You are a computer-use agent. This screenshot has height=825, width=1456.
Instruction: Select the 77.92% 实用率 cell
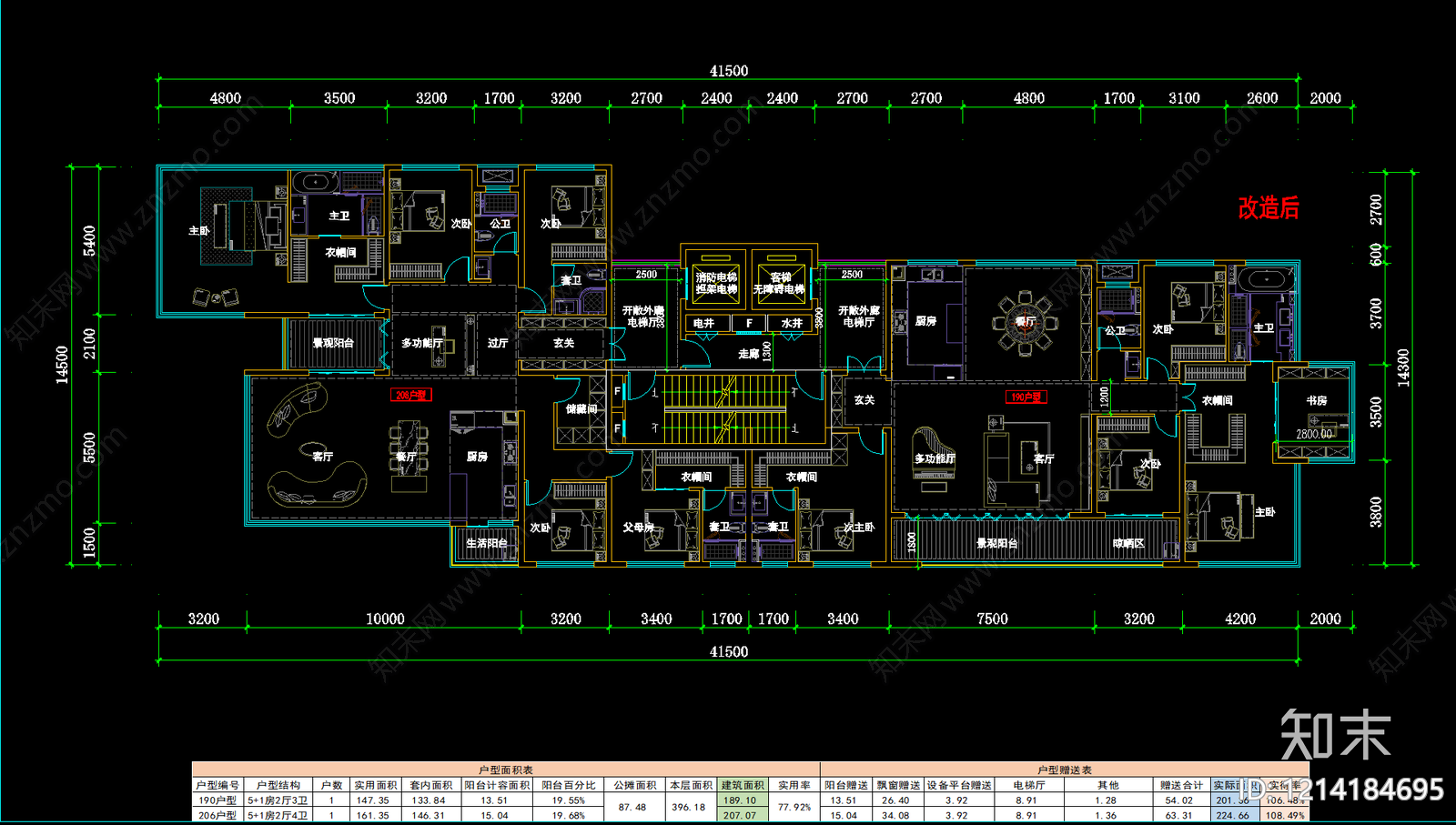tap(794, 808)
